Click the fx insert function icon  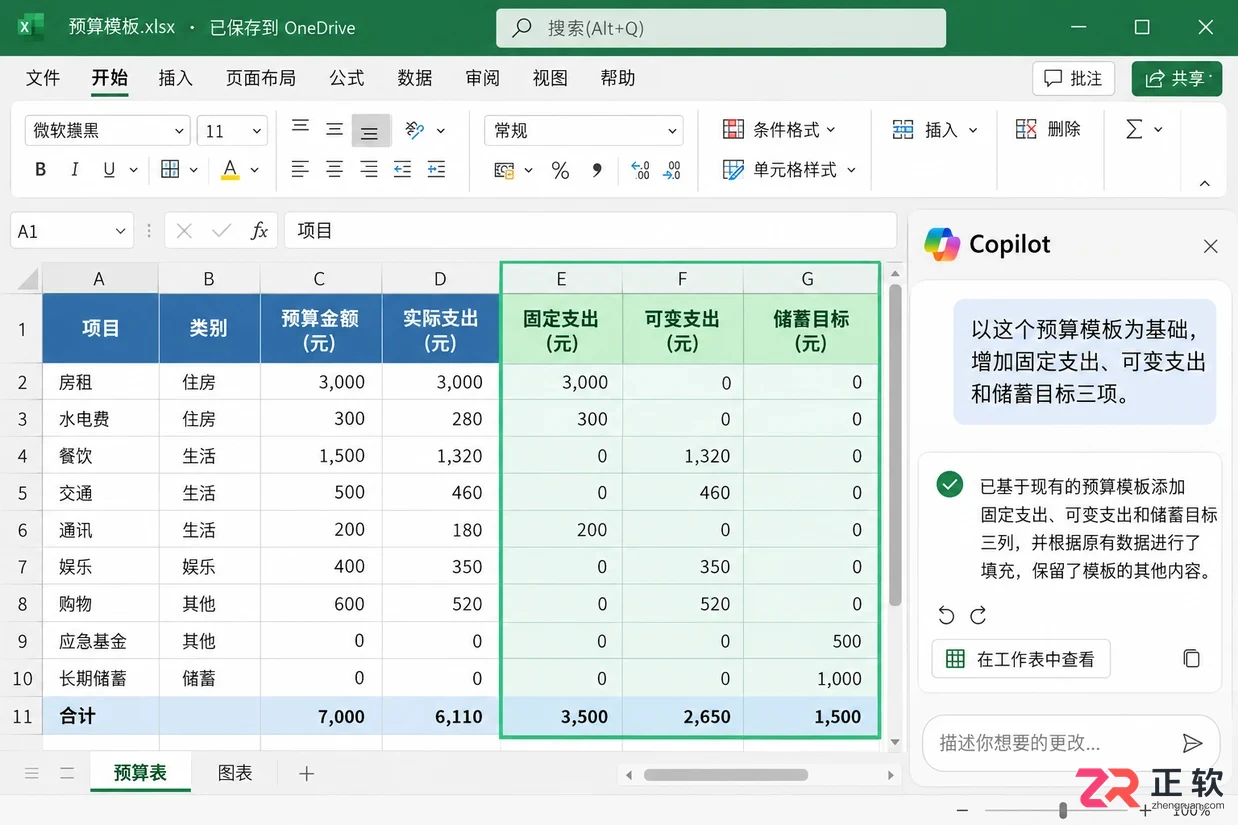point(259,231)
